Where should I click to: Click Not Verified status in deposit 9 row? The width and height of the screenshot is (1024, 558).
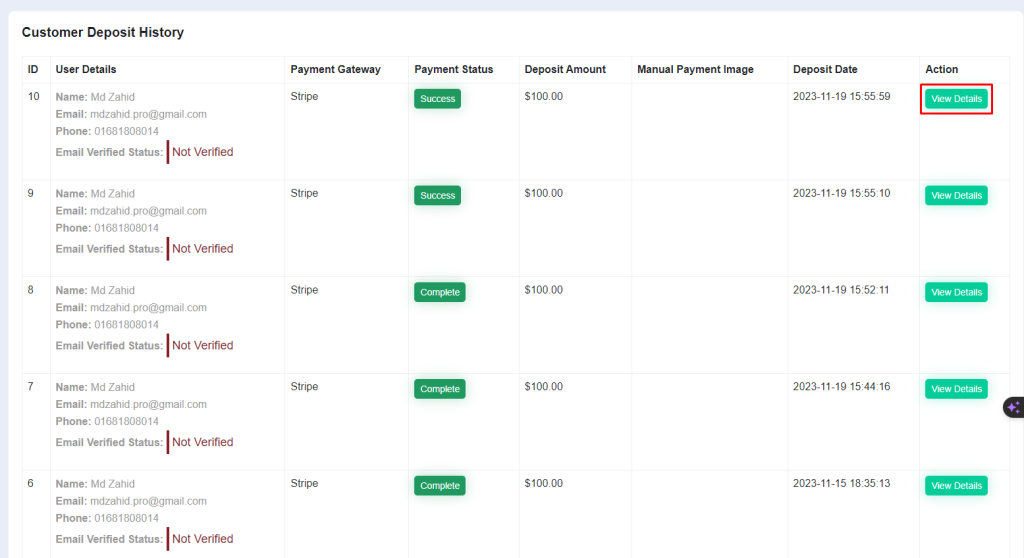click(x=202, y=248)
